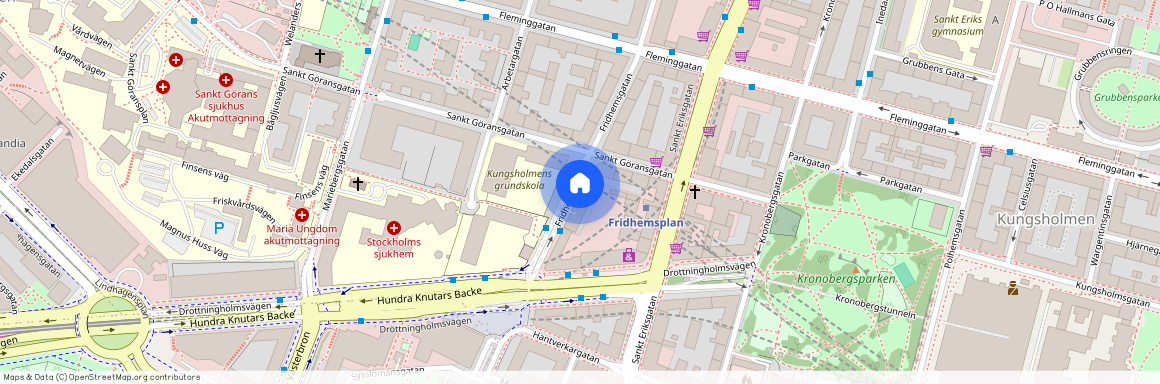This screenshot has height=384, width=1160.
Task: Click the blue home location marker
Action: pyautogui.click(x=580, y=184)
